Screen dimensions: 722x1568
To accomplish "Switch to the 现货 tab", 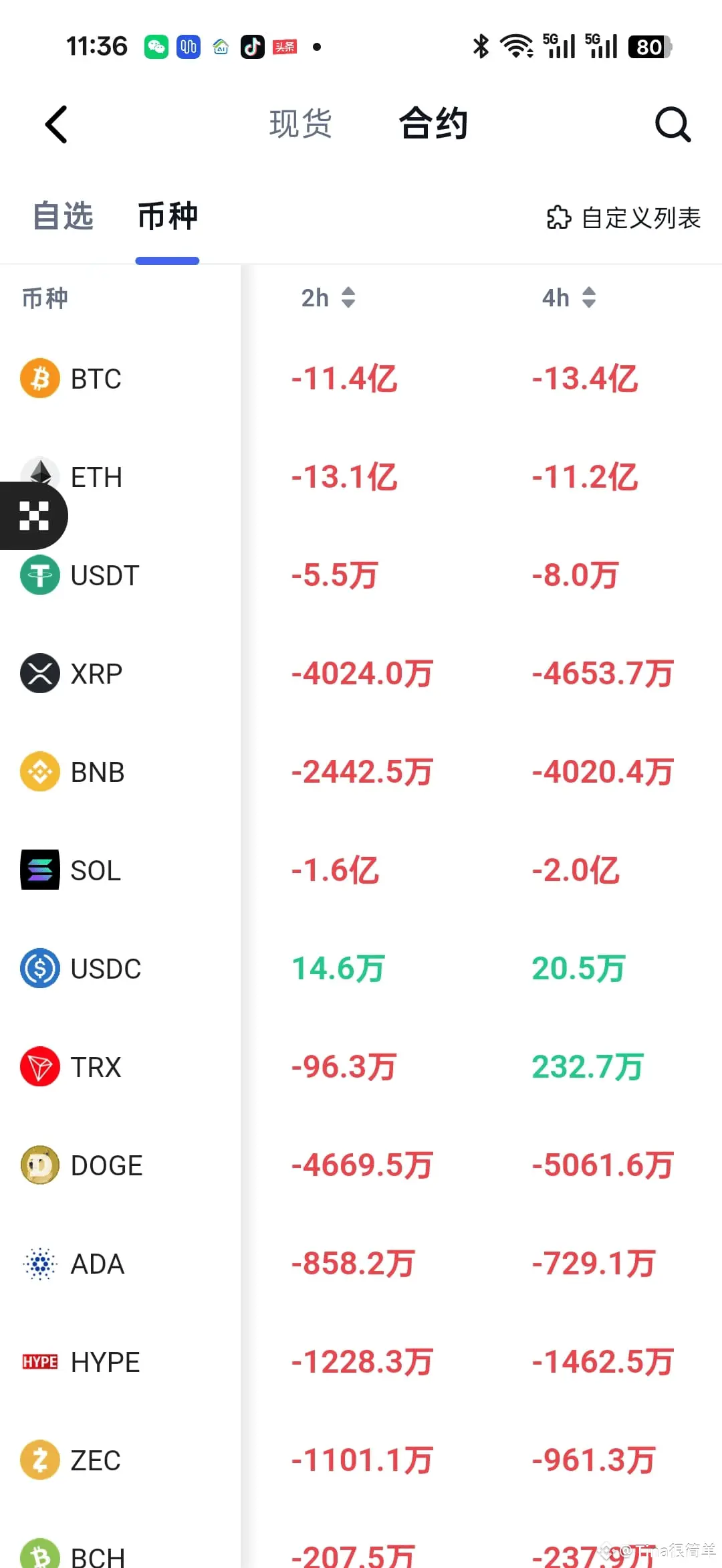I will (x=300, y=124).
